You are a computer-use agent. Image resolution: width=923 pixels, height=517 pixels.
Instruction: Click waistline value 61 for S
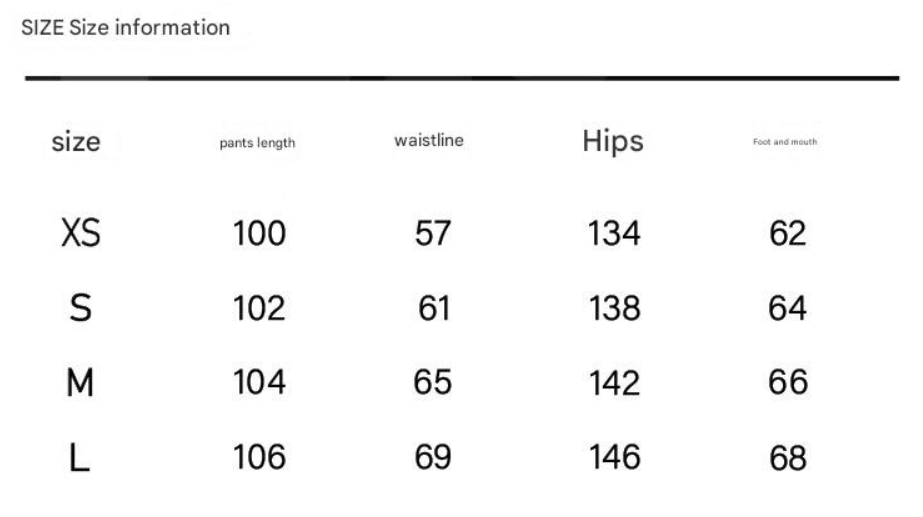(x=434, y=308)
